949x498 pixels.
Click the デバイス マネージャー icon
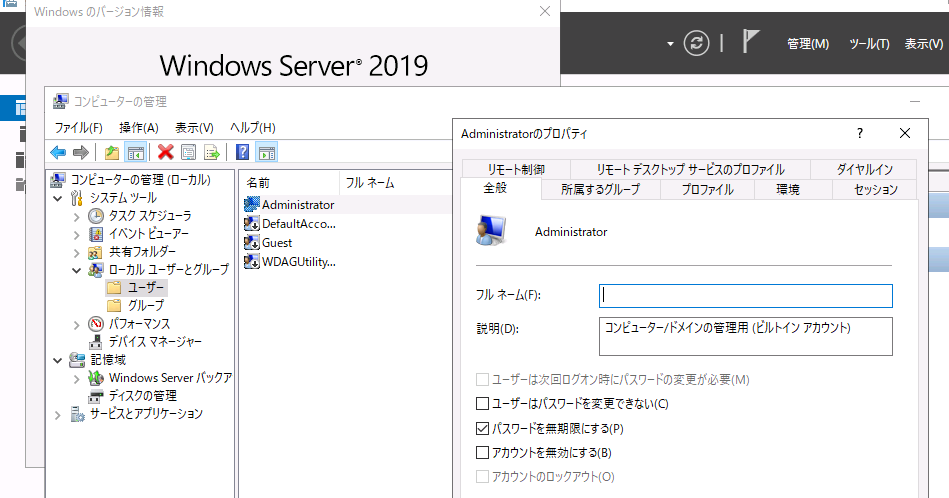coord(96,342)
